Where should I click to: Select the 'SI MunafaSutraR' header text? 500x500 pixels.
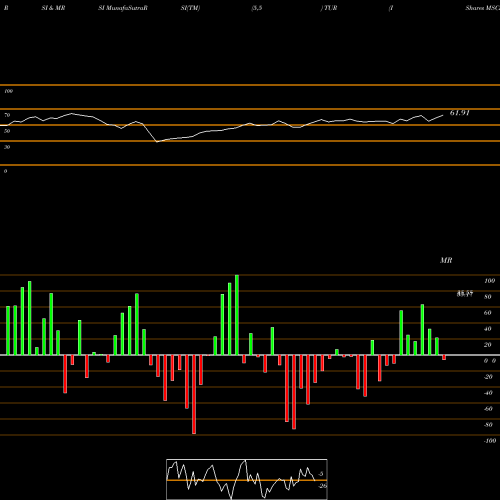pyautogui.click(x=123, y=8)
